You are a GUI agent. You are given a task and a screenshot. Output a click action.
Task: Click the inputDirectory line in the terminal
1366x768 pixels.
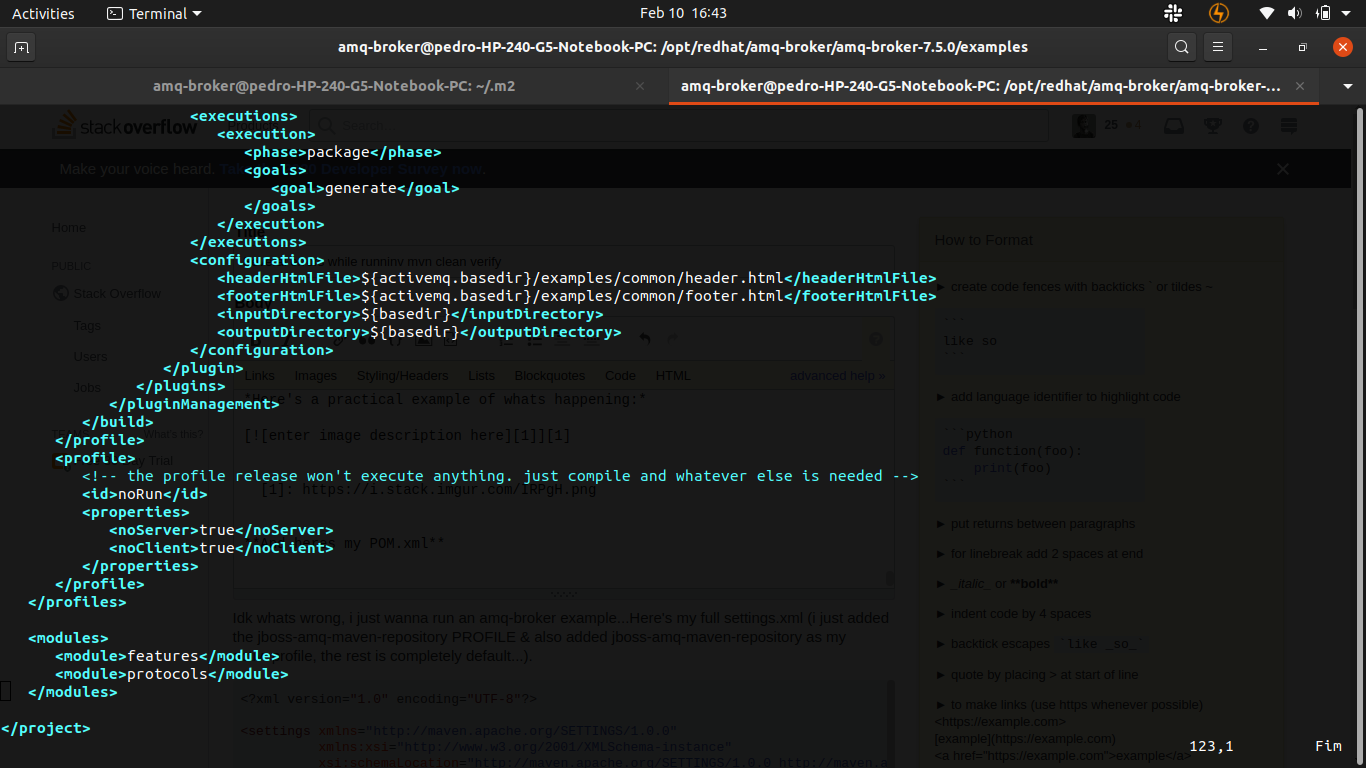pyautogui.click(x=410, y=314)
